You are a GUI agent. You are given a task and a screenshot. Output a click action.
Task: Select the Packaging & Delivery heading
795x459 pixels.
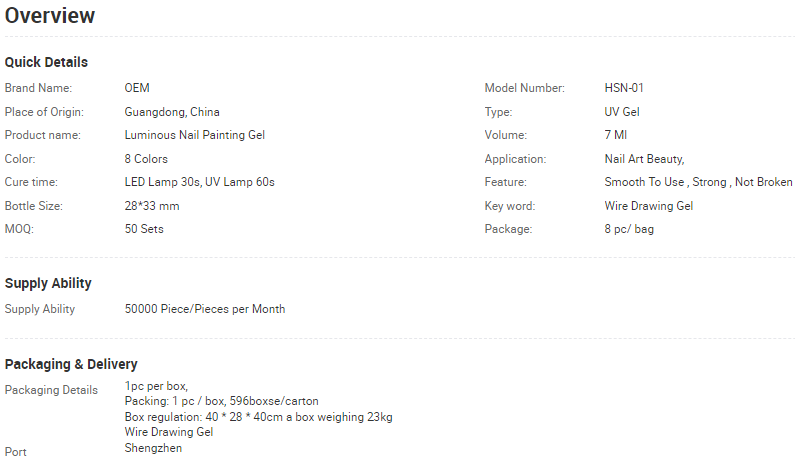click(x=71, y=364)
